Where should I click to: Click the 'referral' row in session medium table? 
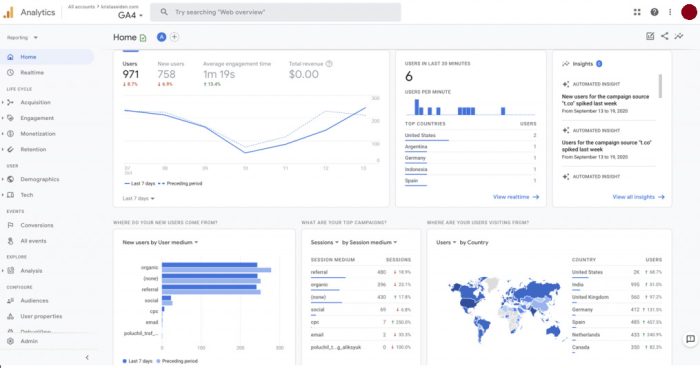pyautogui.click(x=361, y=272)
